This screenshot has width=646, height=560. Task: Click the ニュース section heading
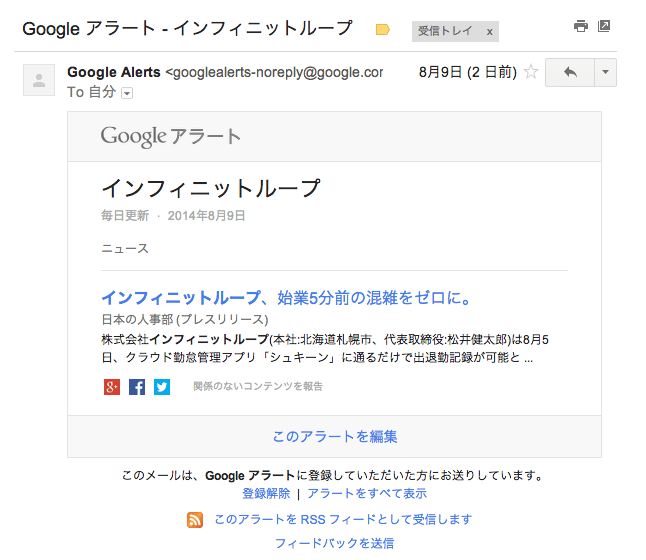click(x=125, y=248)
